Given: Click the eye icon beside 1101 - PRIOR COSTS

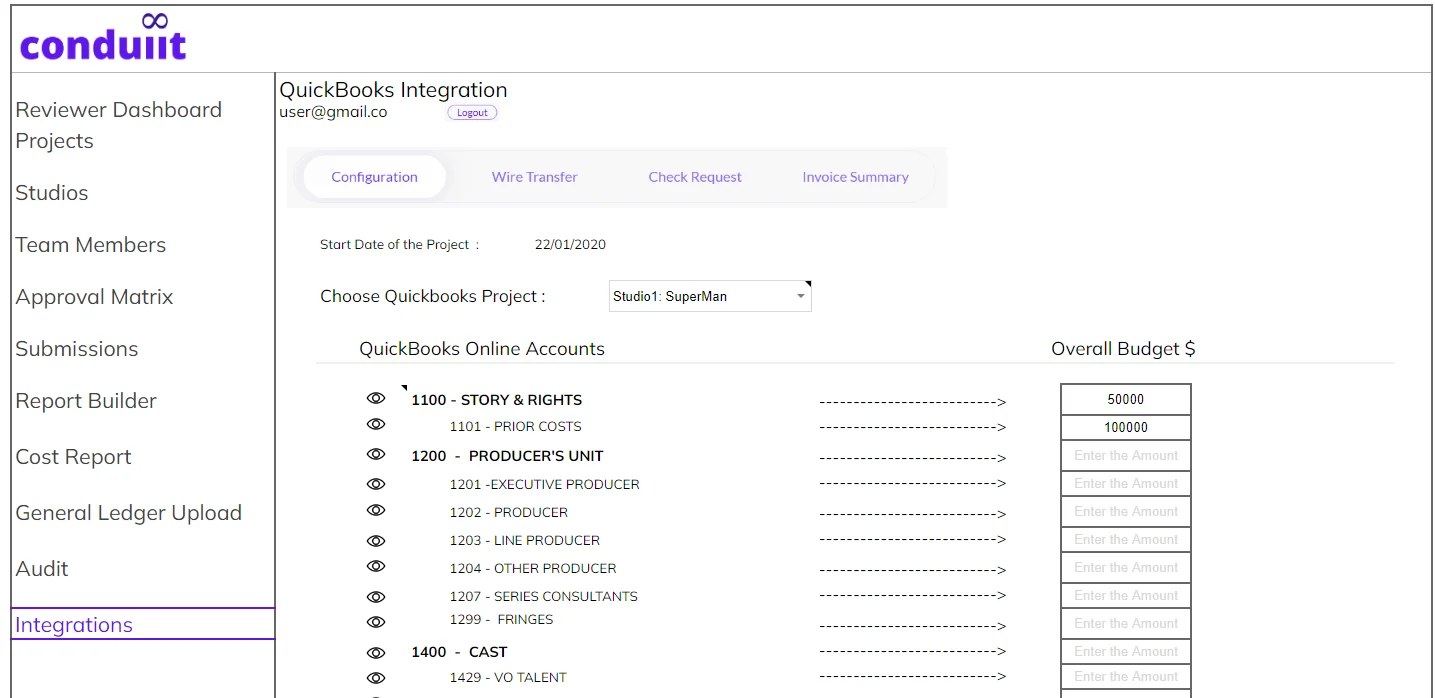Looking at the screenshot, I should coord(376,424).
